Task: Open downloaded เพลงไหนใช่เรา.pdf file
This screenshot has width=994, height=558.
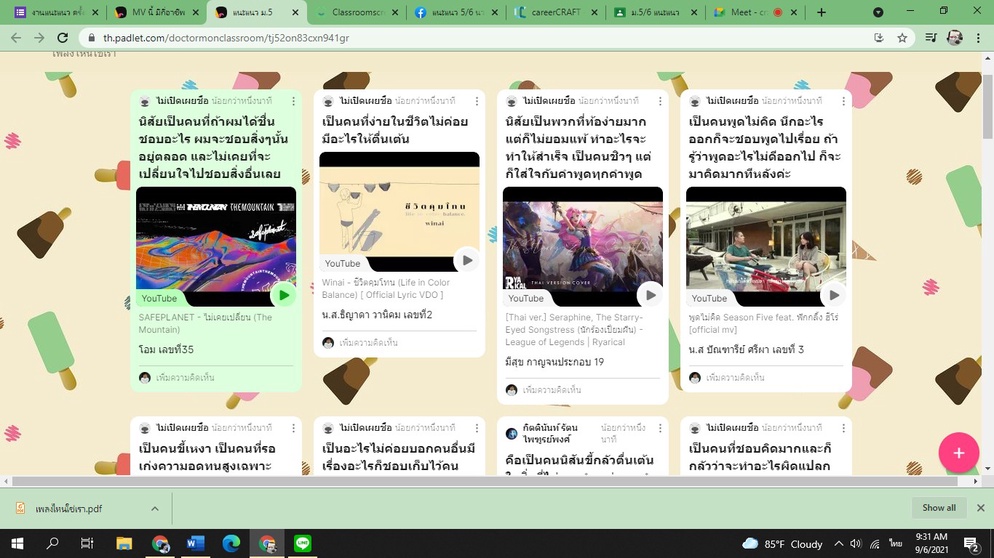Action: [x=68, y=509]
